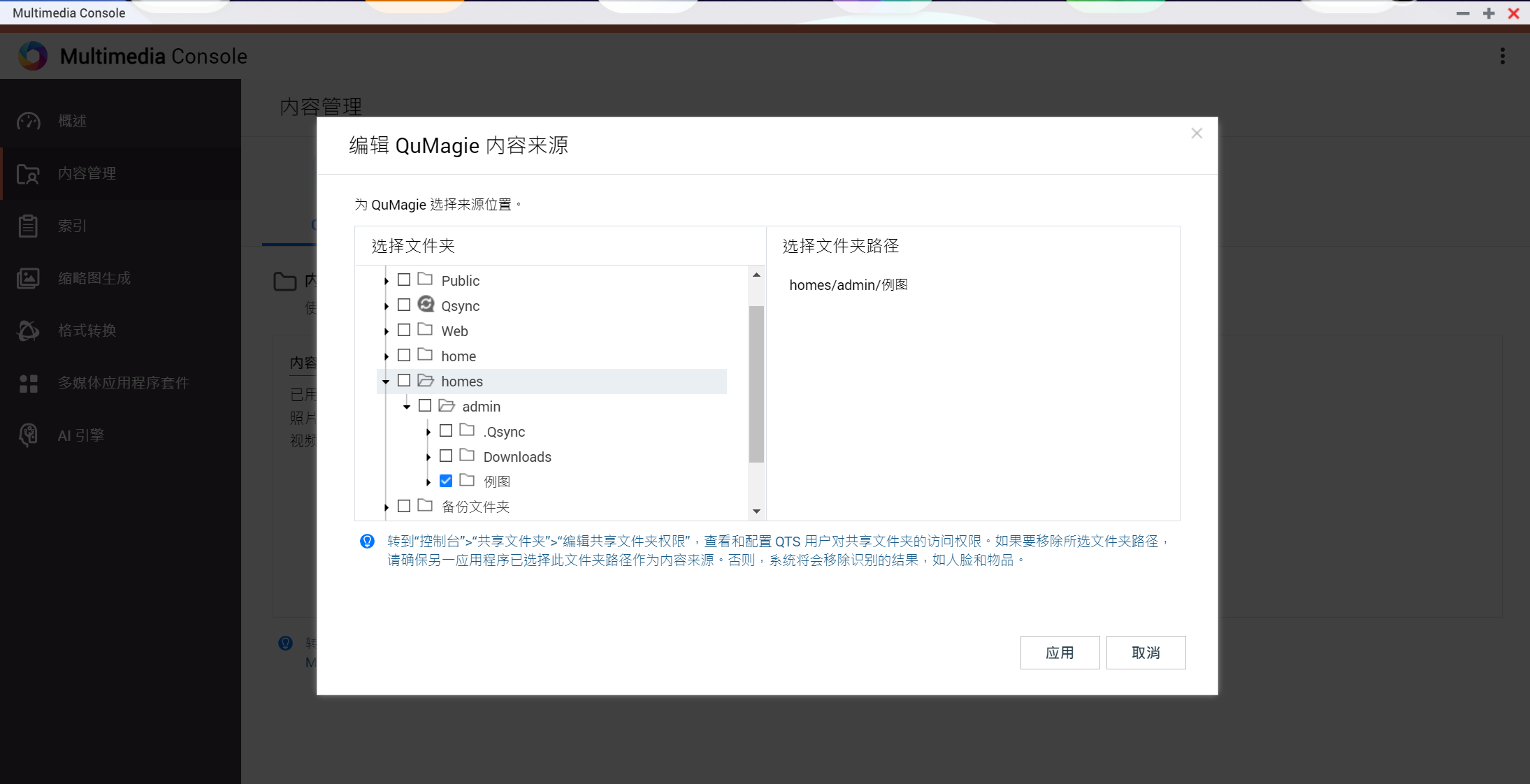
Task: Click the Downloads folder icon
Action: (x=467, y=456)
